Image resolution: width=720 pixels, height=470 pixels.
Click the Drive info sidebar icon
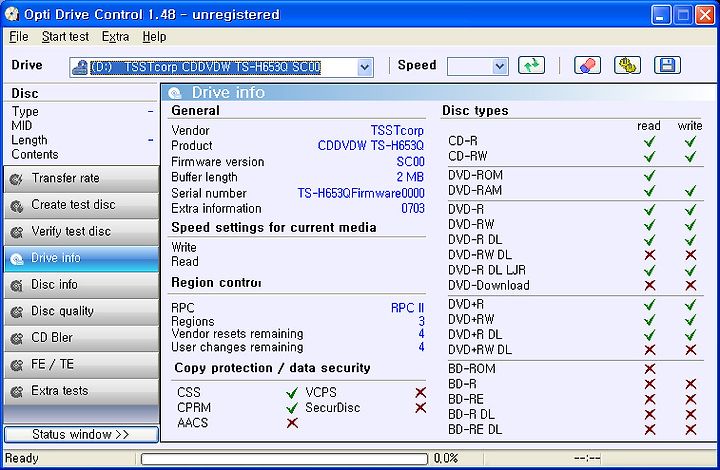(17, 259)
